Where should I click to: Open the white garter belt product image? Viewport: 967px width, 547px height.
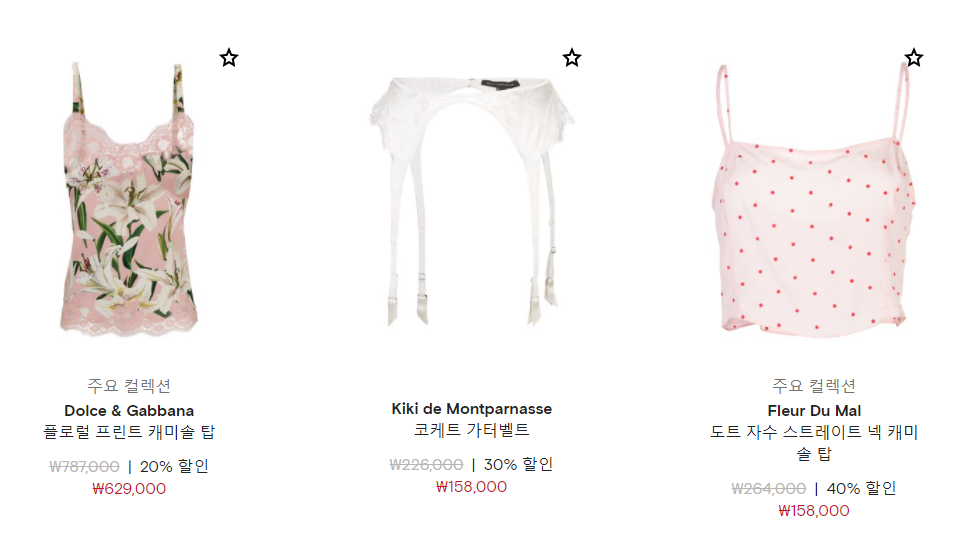click(x=472, y=200)
